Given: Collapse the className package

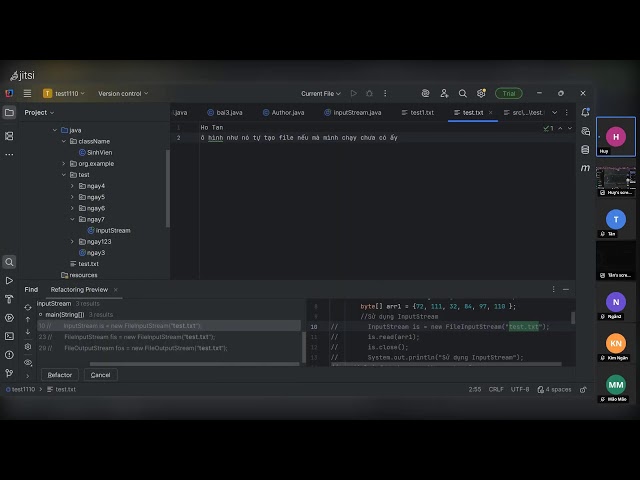Looking at the screenshot, I should pos(64,141).
